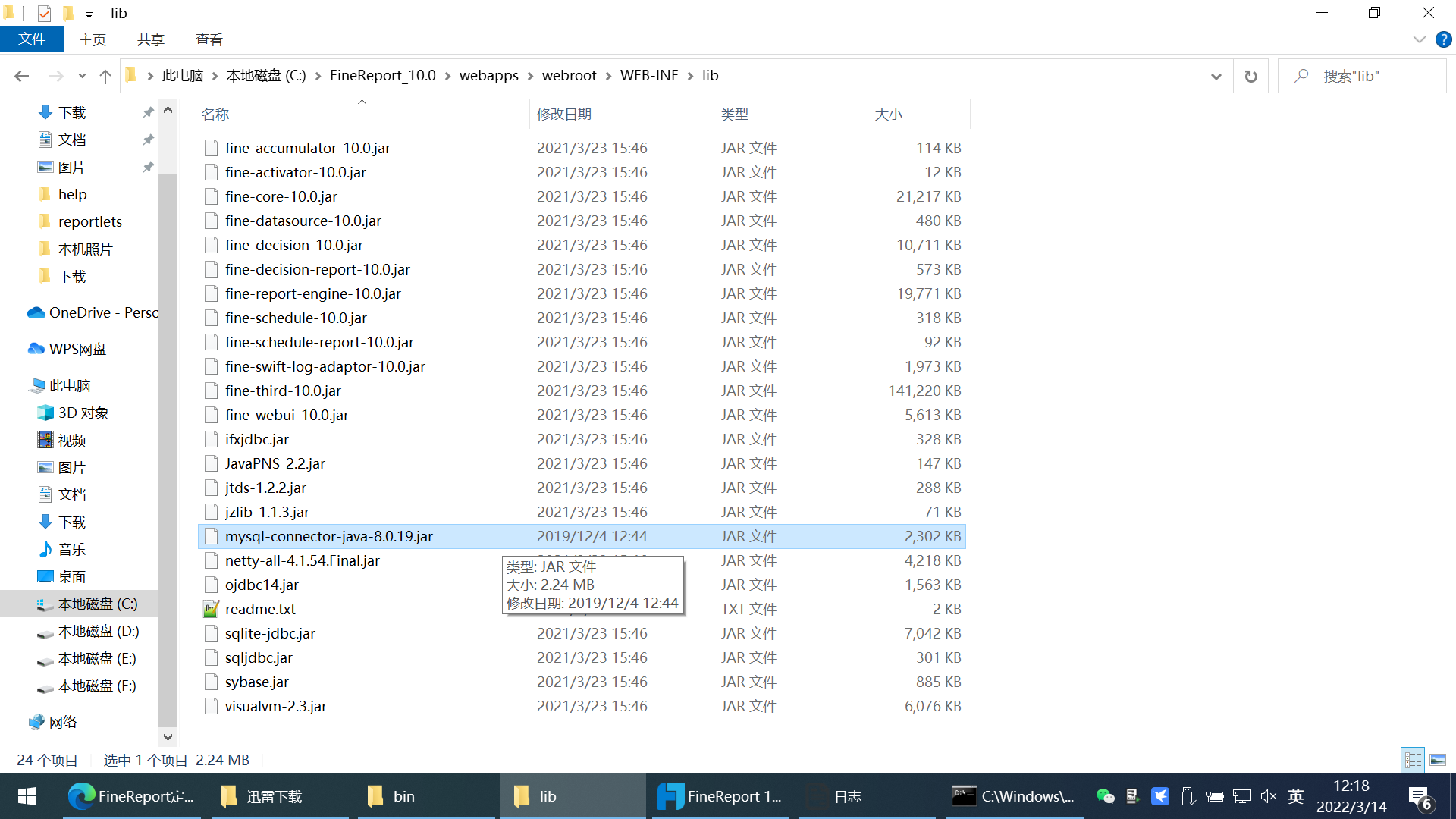The width and height of the screenshot is (1456, 819).
Task: Switch to C:\Windows command prompt taskbar item
Action: tap(1014, 796)
